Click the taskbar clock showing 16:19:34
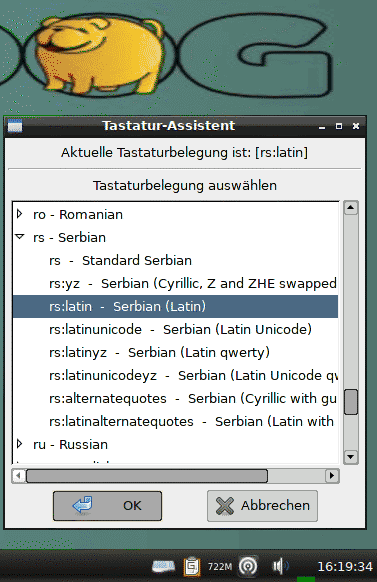 [x=345, y=567]
